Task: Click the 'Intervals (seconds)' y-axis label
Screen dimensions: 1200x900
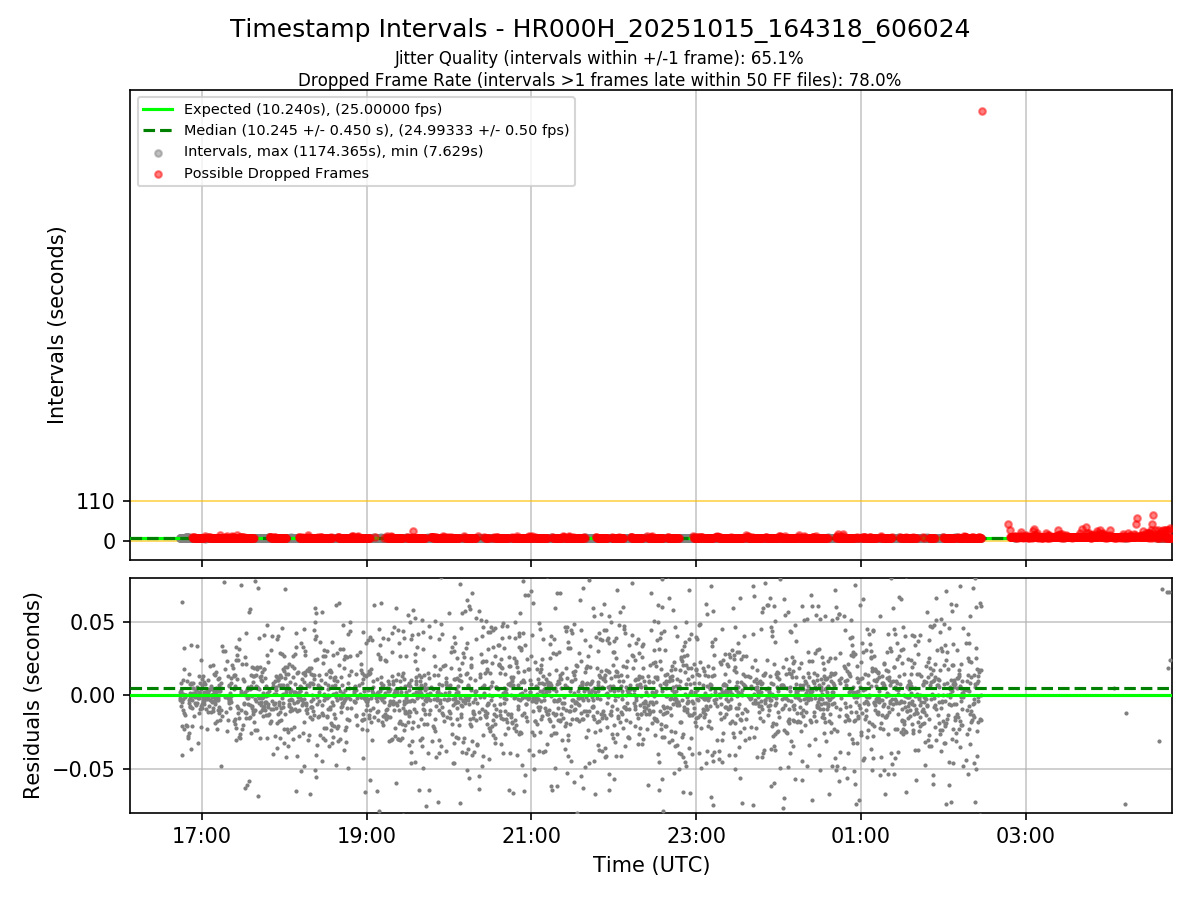Action: pos(57,325)
